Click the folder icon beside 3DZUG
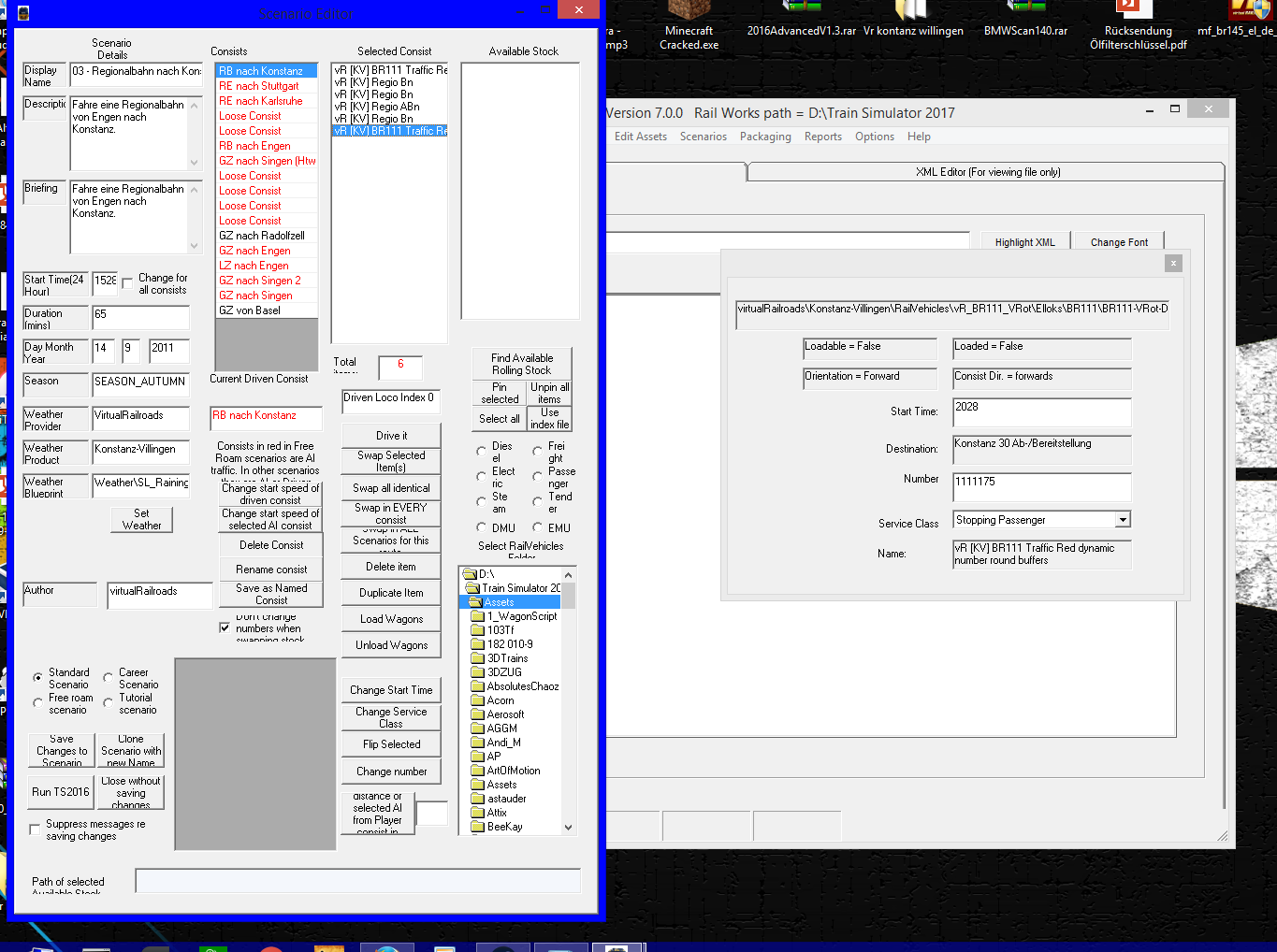 tap(477, 672)
